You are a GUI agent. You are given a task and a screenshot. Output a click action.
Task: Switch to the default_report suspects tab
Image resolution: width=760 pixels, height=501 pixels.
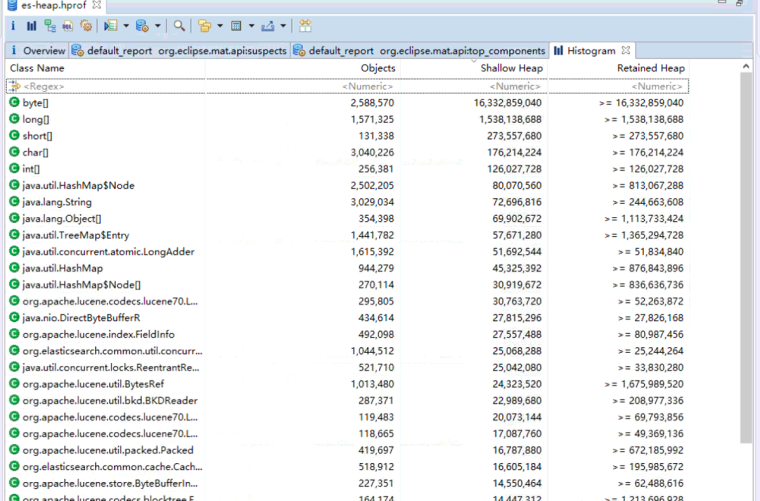[180, 51]
